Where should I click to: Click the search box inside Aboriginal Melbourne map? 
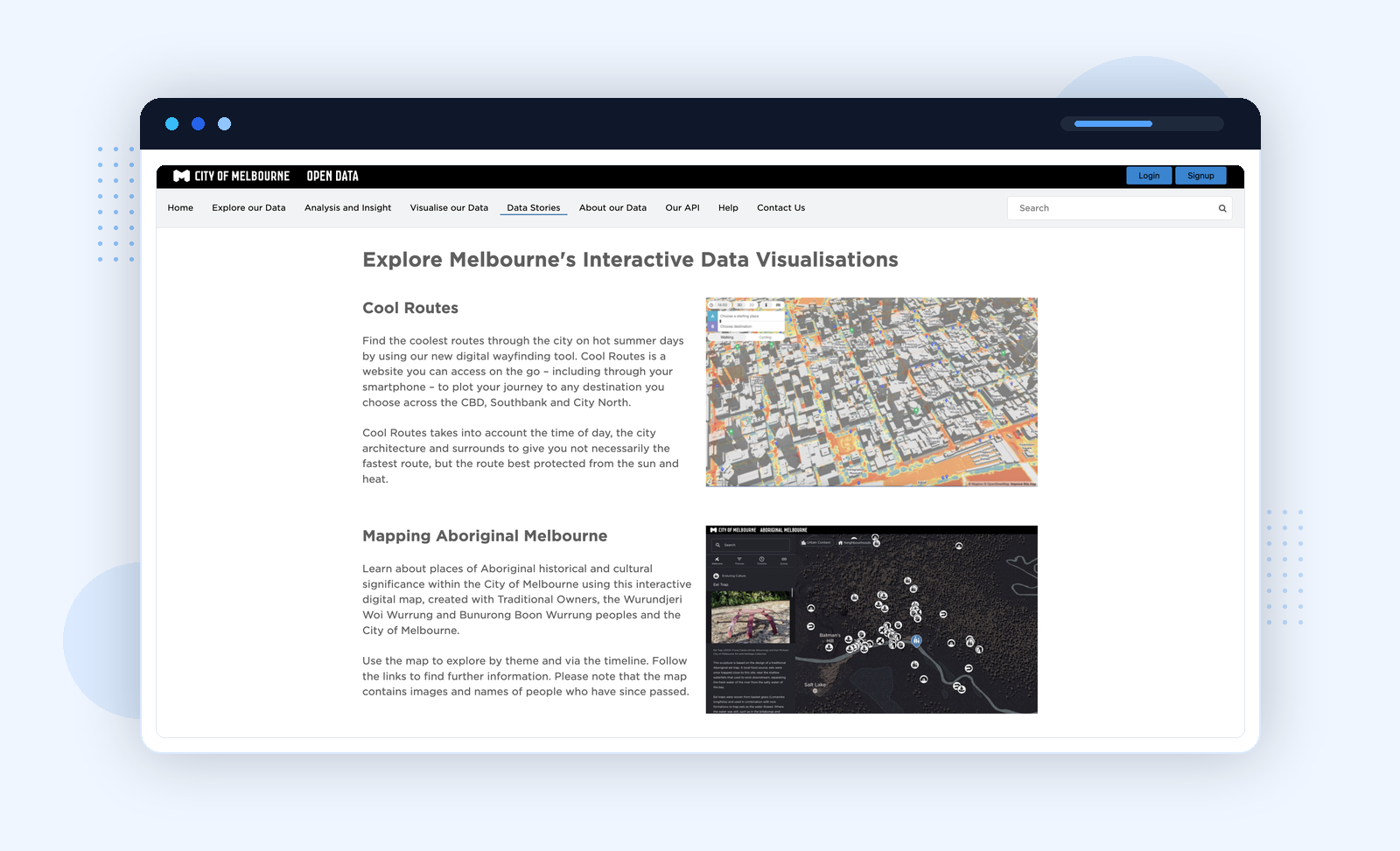click(x=751, y=545)
